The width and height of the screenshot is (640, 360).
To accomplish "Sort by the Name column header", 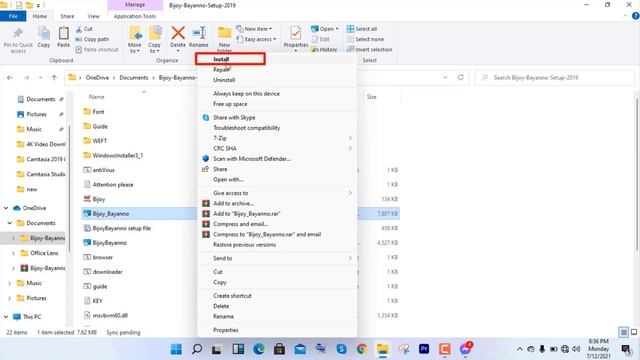I will (x=97, y=97).
